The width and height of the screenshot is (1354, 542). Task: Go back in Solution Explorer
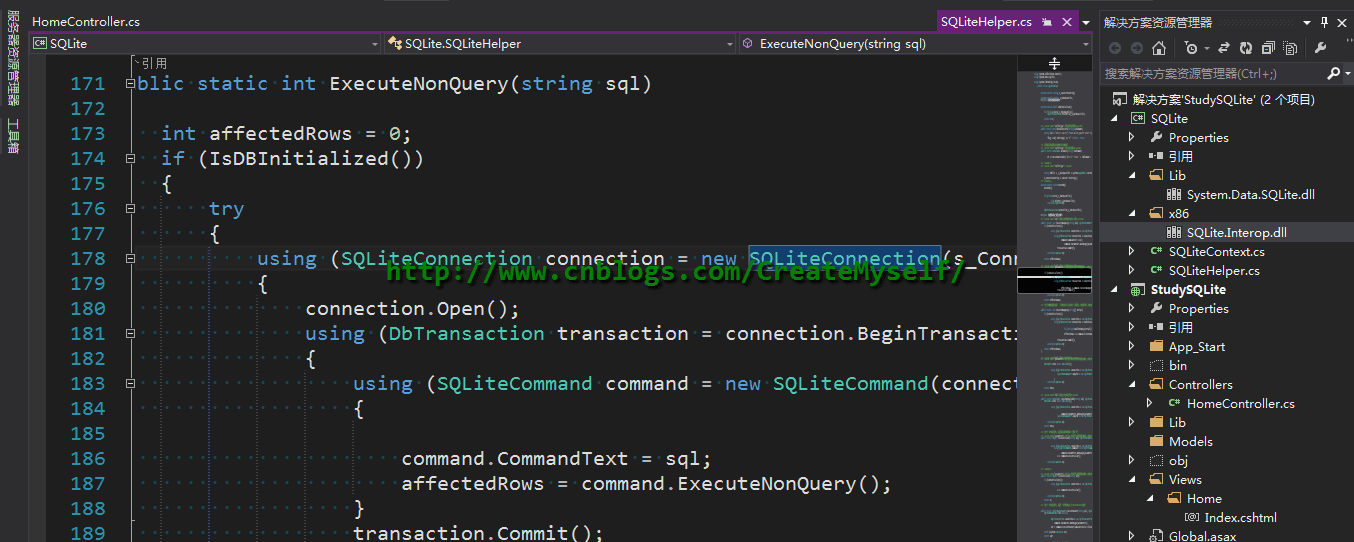tap(1114, 48)
